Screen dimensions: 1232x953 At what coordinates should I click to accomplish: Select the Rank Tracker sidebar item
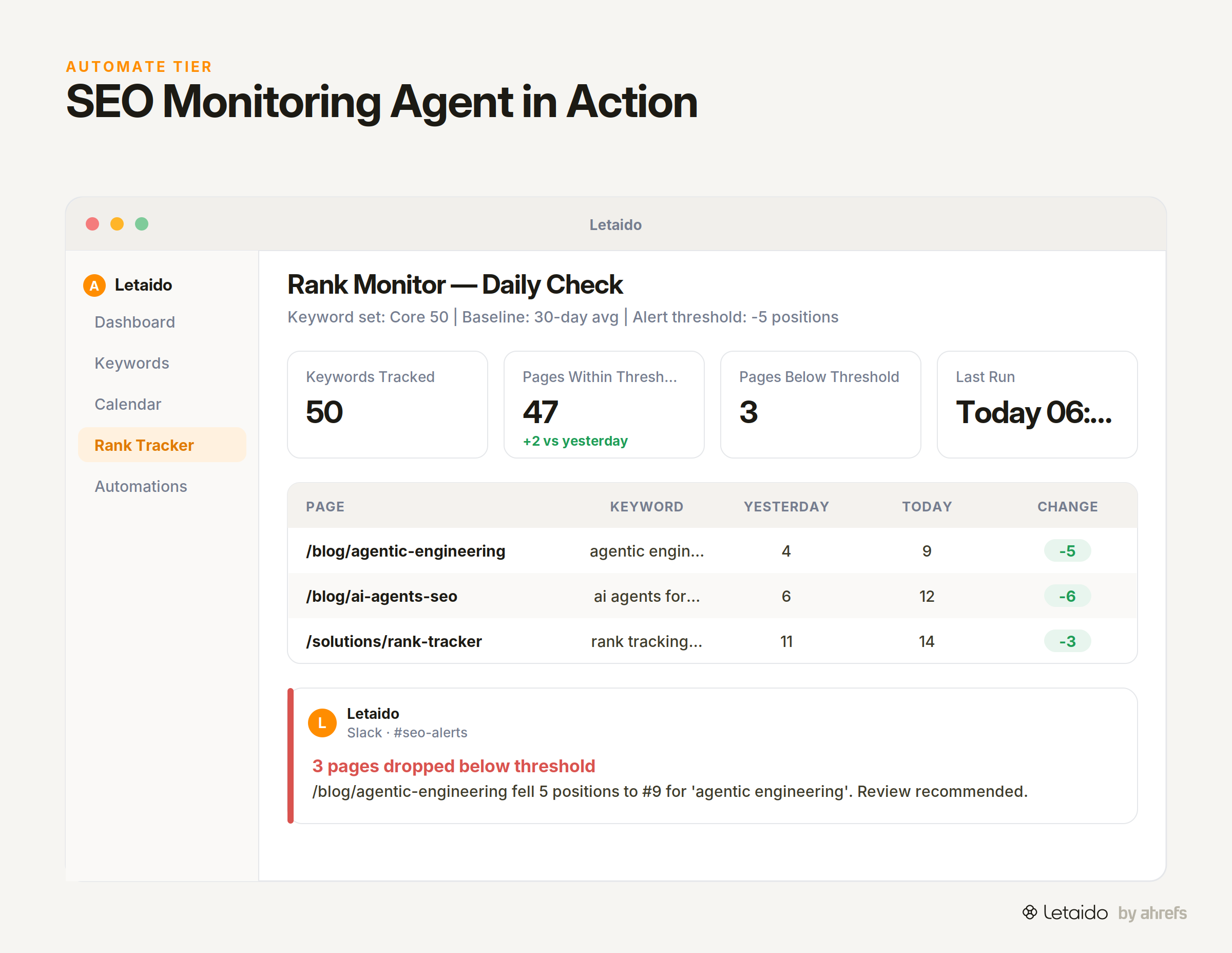pos(162,445)
